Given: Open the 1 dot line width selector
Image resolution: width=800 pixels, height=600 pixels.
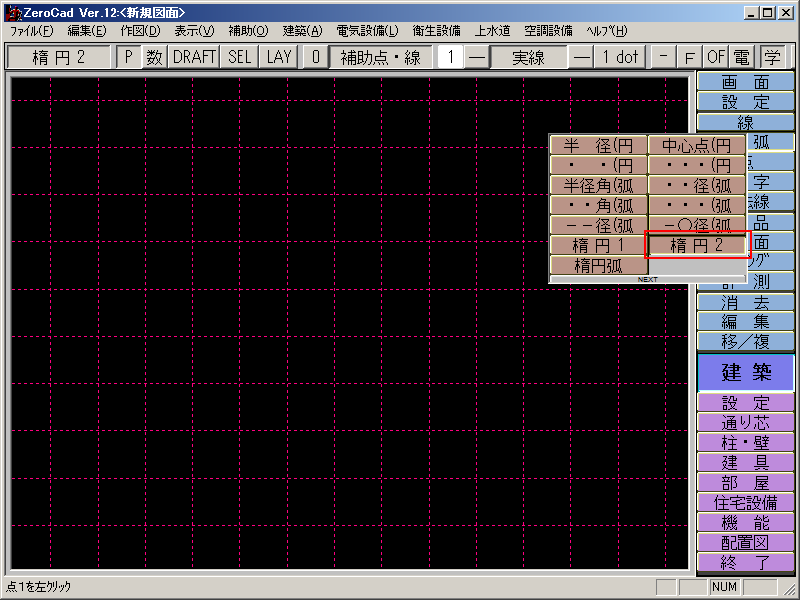Looking at the screenshot, I should pyautogui.click(x=620, y=57).
